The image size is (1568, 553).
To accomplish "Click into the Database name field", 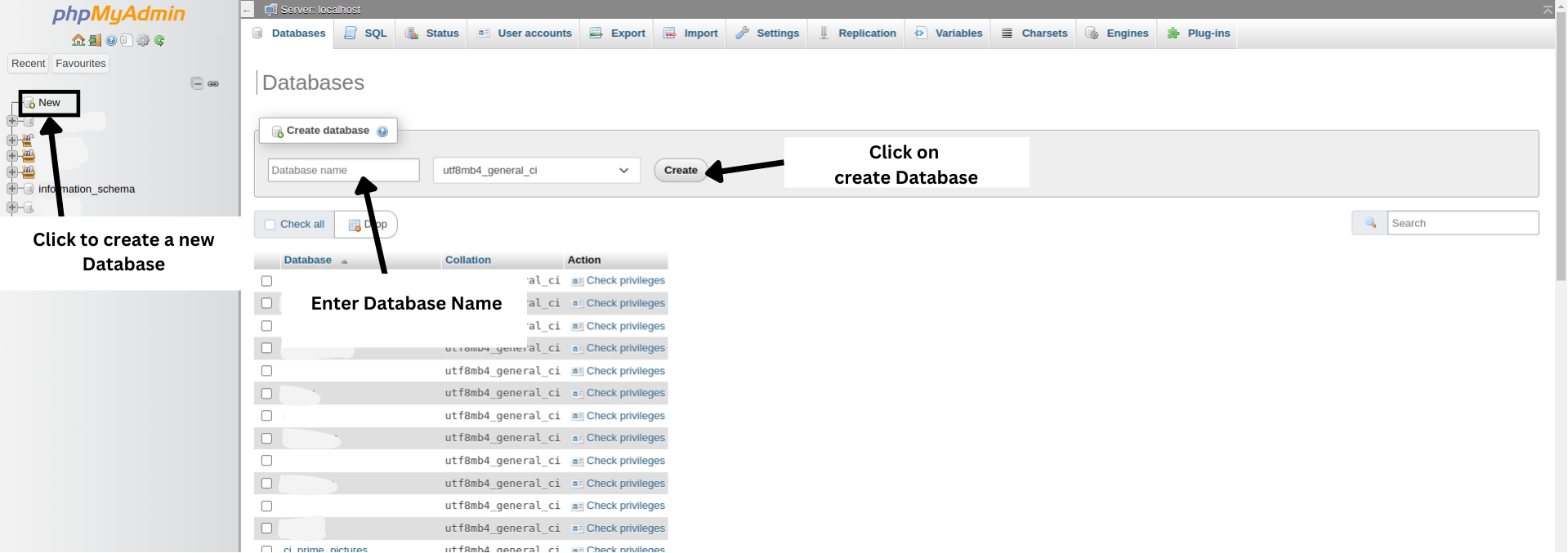I will point(343,171).
